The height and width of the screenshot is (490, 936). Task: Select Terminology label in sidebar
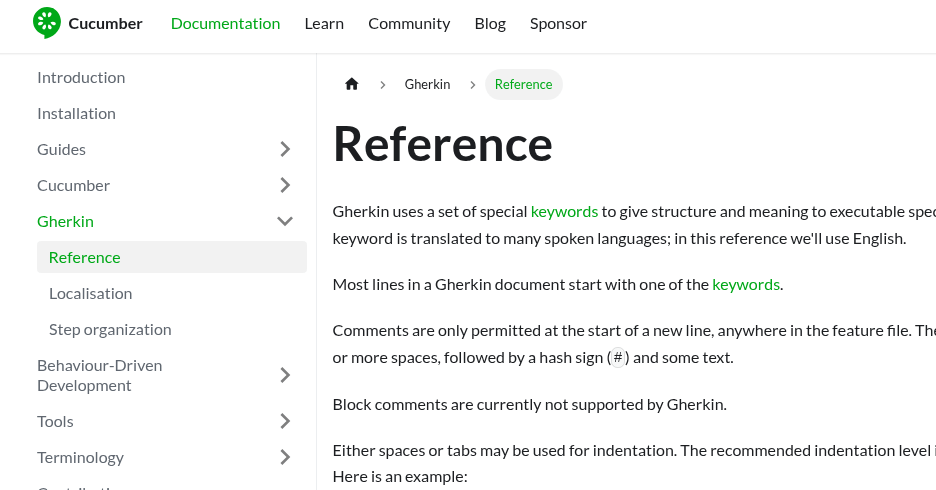coord(81,457)
